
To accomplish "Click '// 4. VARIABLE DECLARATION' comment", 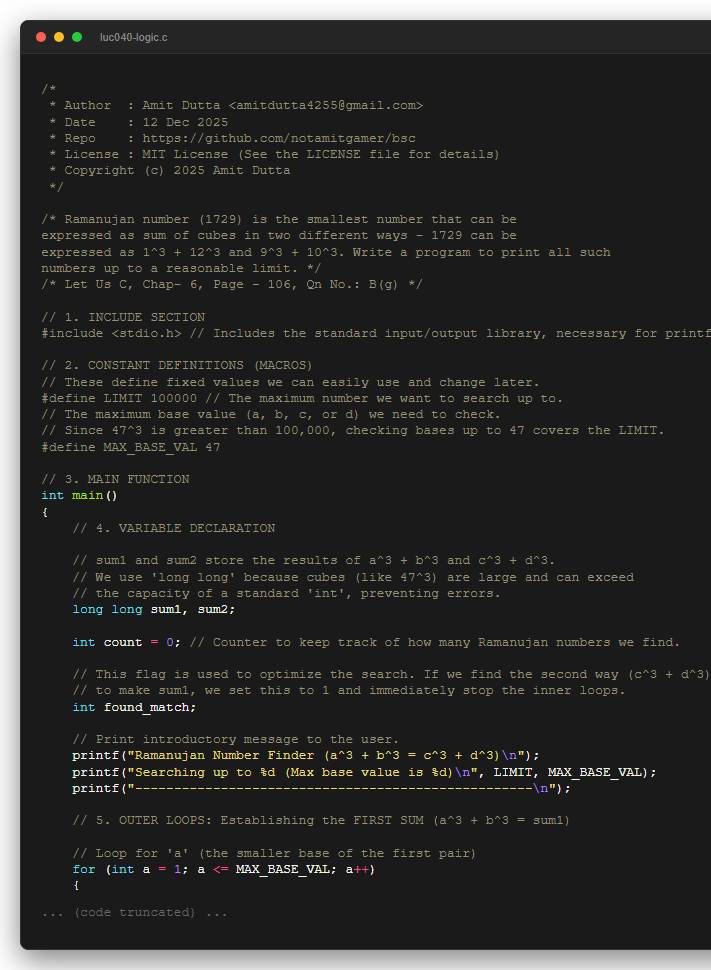I will [174, 528].
